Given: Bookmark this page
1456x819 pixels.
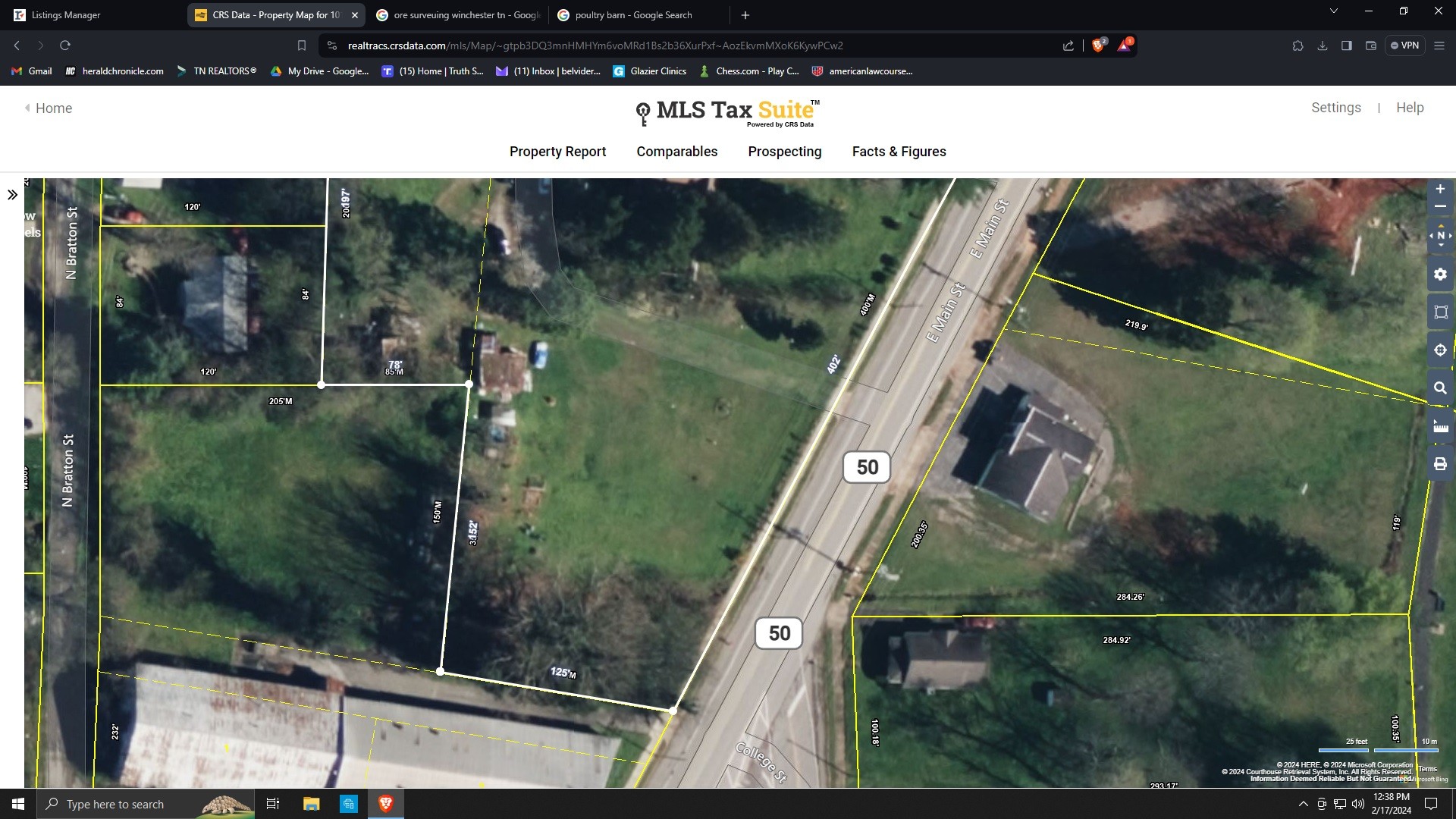Looking at the screenshot, I should coord(301,45).
